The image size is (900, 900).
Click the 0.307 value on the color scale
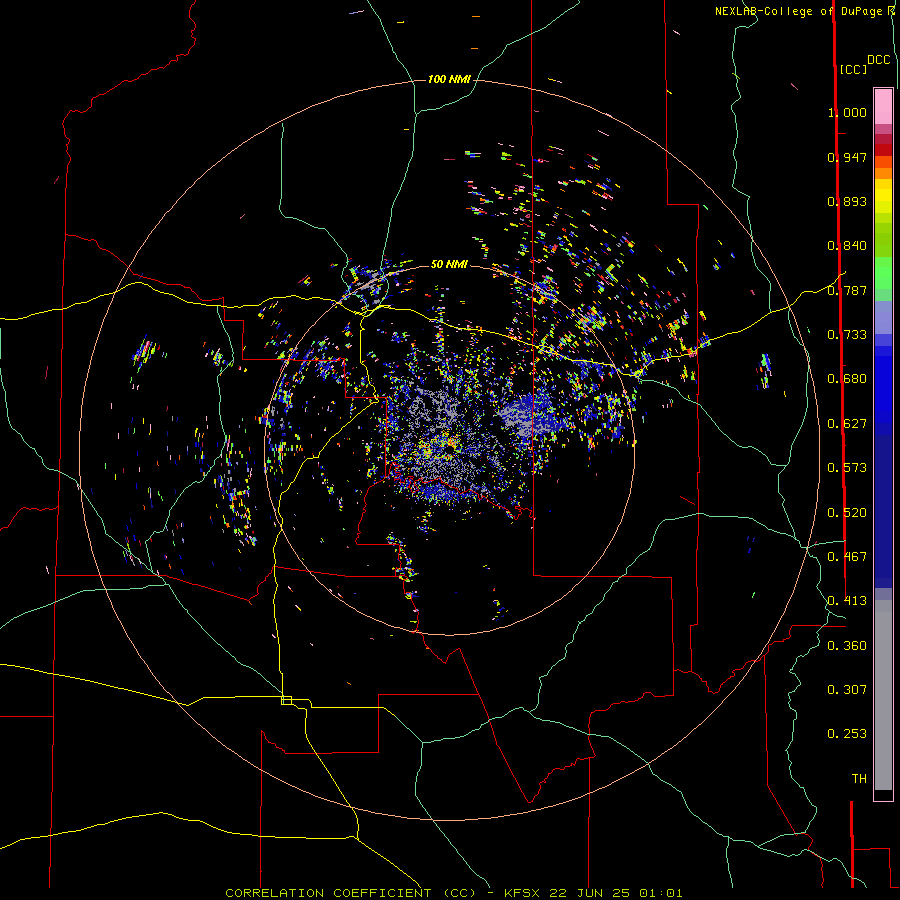[847, 690]
